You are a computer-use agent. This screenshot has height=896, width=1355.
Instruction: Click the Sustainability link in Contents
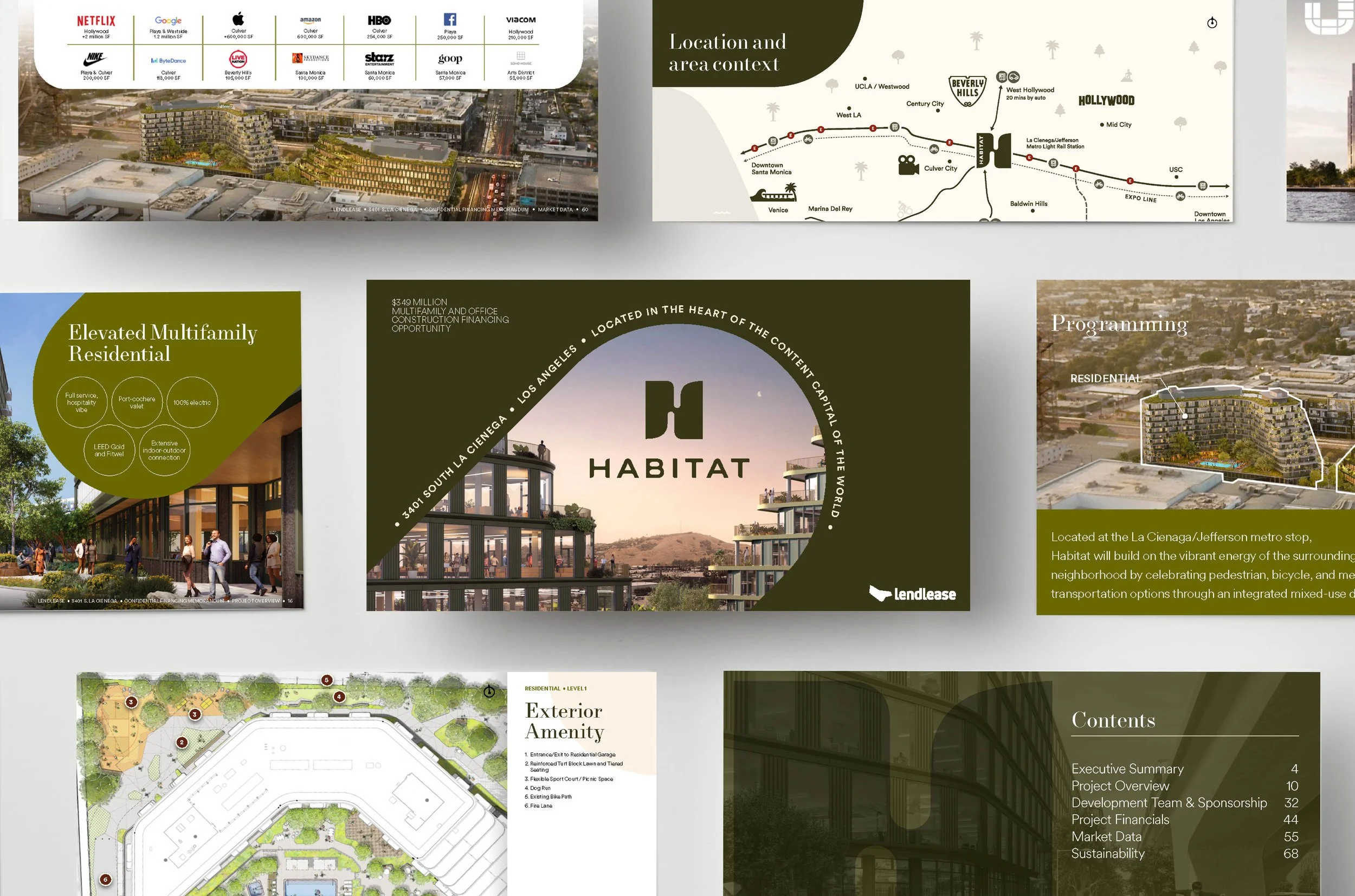pos(1108,853)
